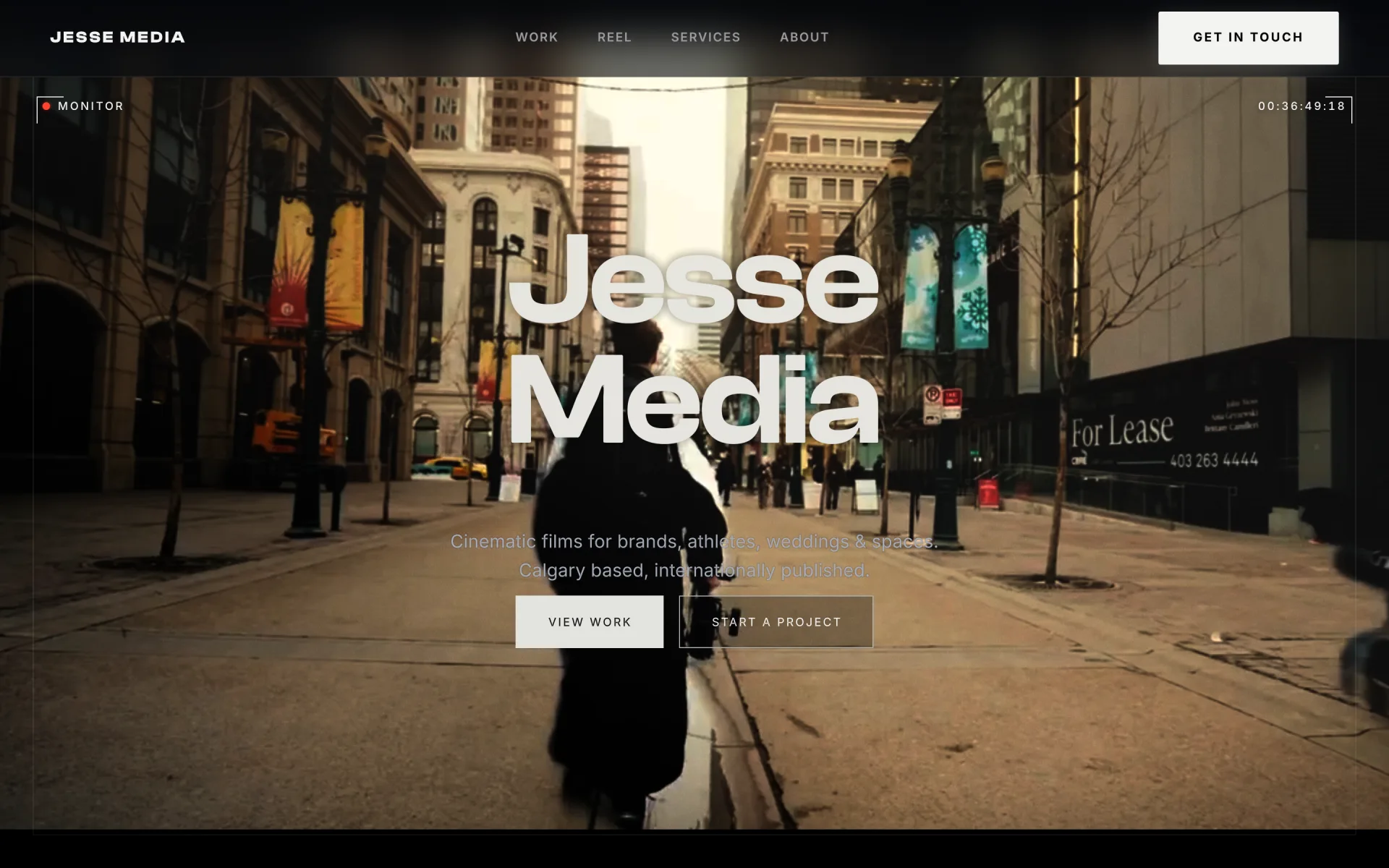Click the 'Cinematic films for brands' tagline
Image resolution: width=1389 pixels, height=868 pixels.
(694, 541)
